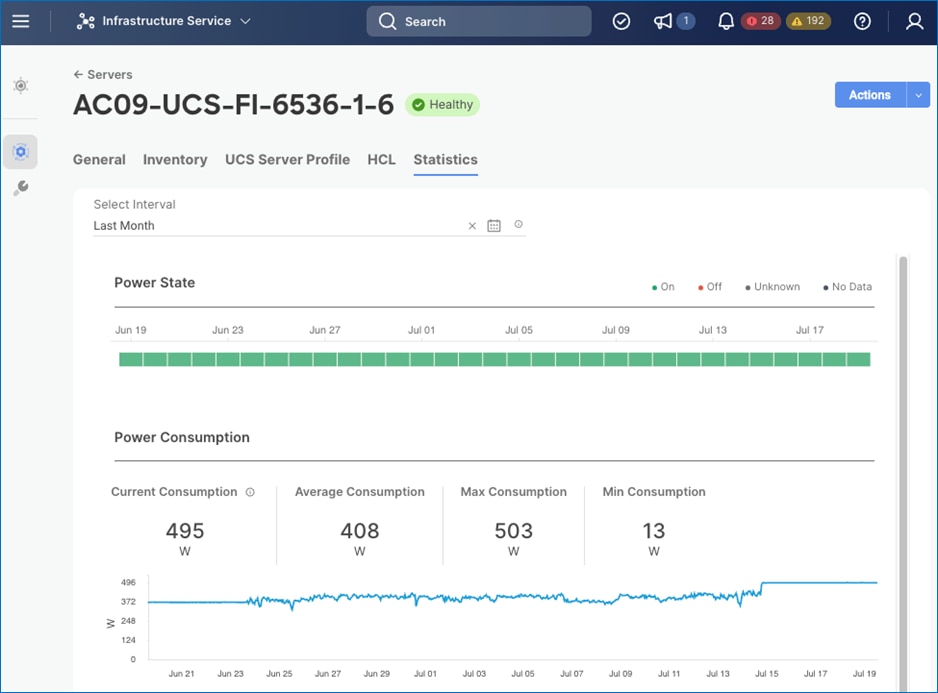
Task: Click the Infrastructure Service app icon
Action: click(x=86, y=22)
